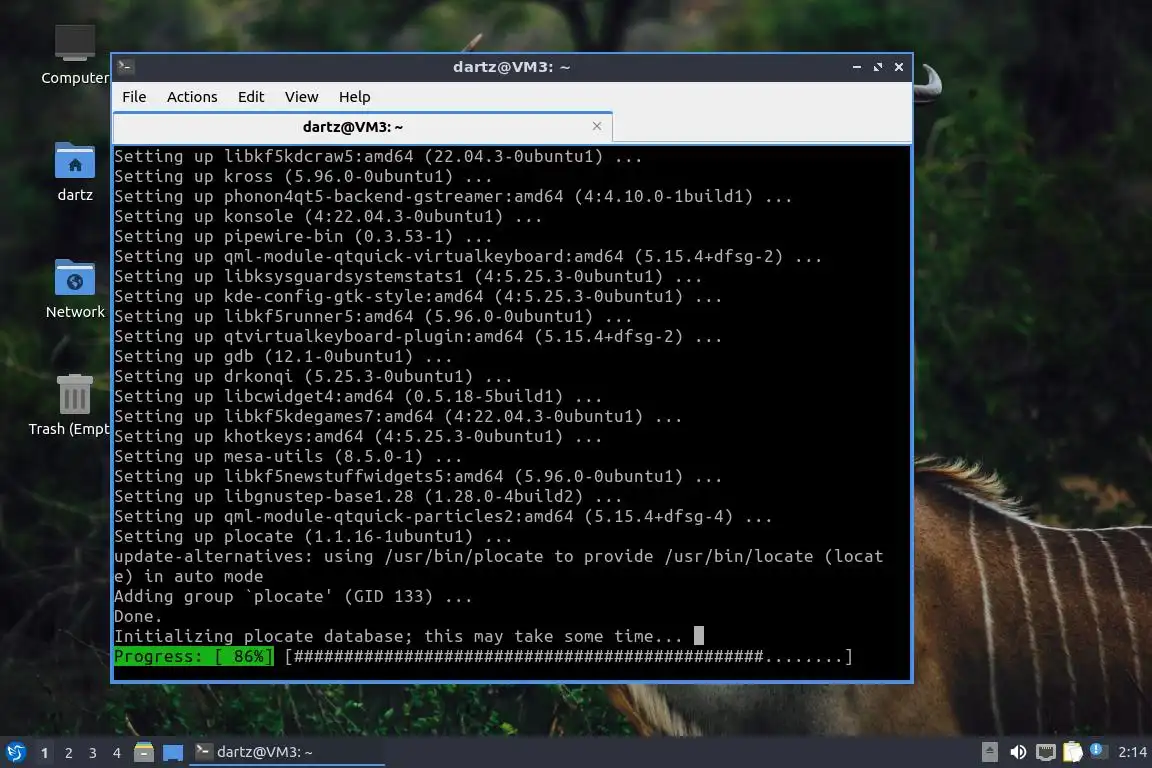Open the removable media eject icon
This screenshot has width=1152, height=768.
pos(990,752)
